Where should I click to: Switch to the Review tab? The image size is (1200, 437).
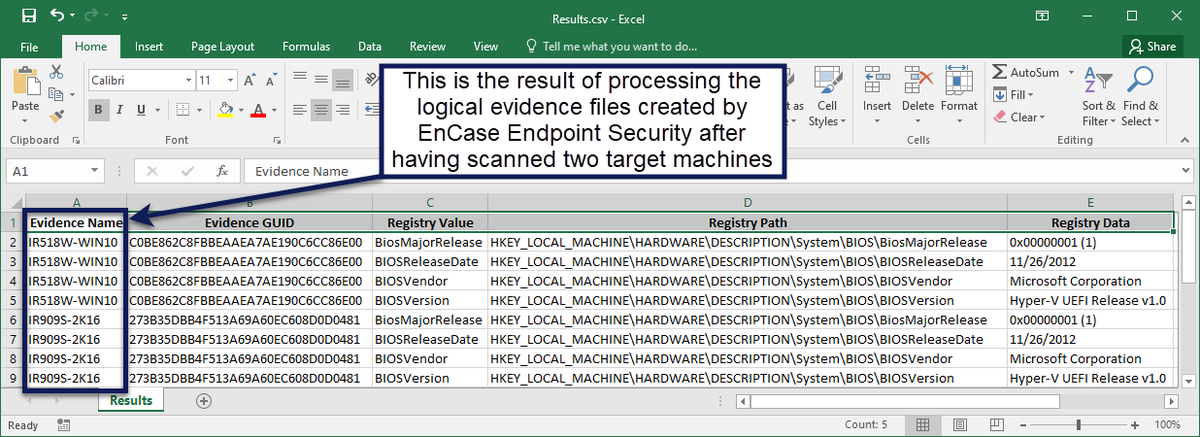(x=427, y=46)
